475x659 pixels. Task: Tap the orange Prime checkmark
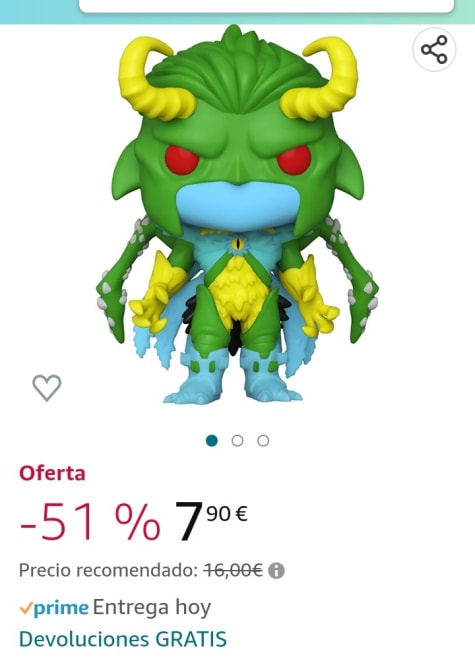26,609
